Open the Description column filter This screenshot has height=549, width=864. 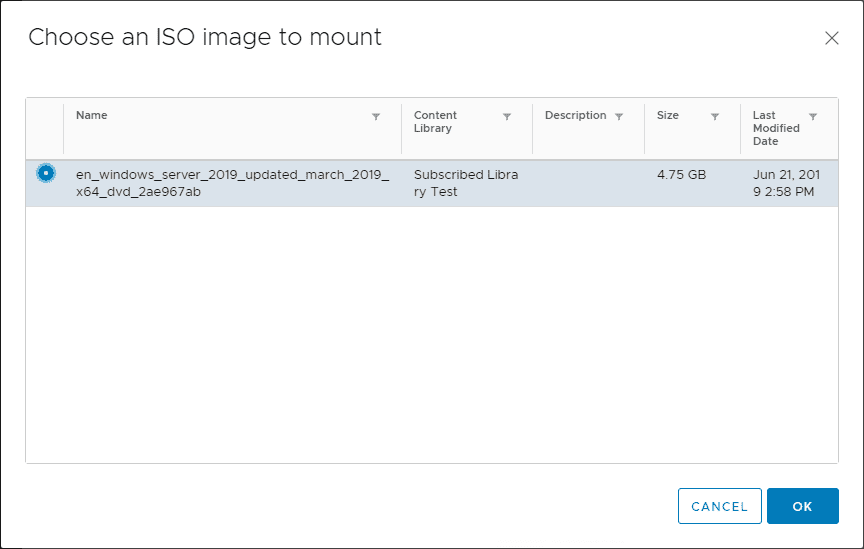(619, 117)
